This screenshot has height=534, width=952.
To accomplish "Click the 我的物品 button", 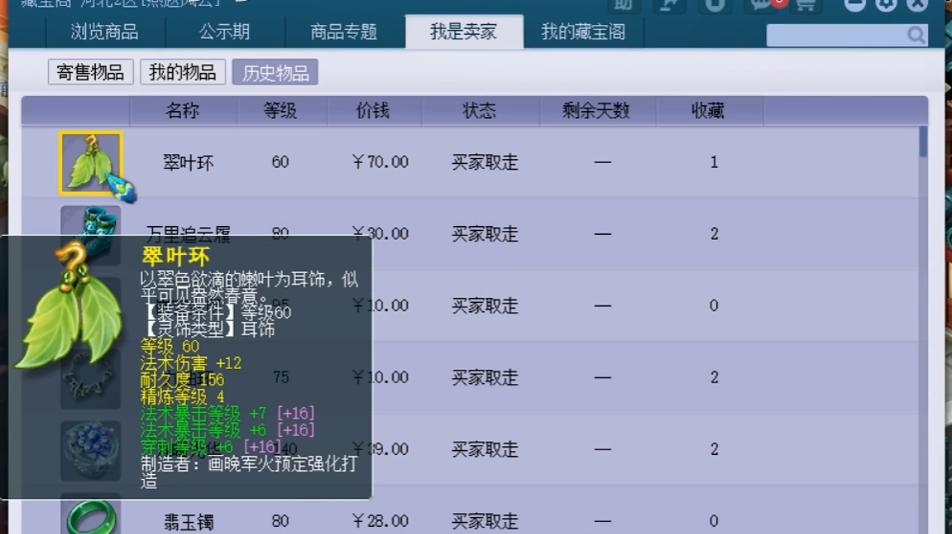I will 183,72.
